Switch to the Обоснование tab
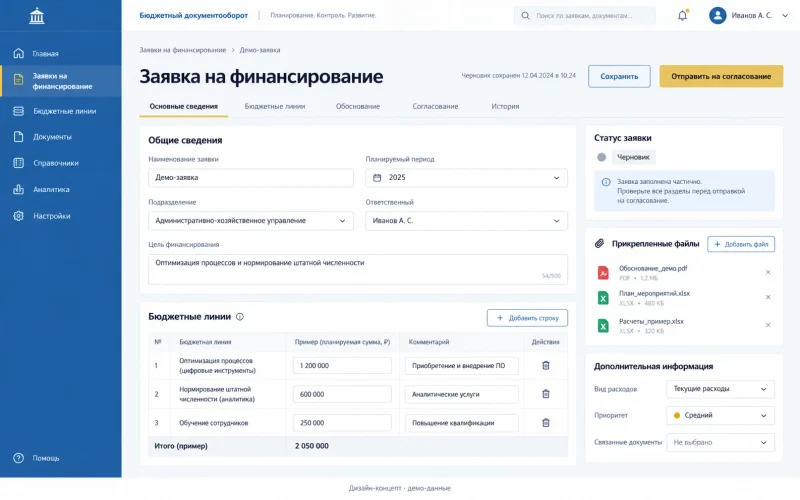Image resolution: width=800 pixels, height=500 pixels. (x=358, y=106)
